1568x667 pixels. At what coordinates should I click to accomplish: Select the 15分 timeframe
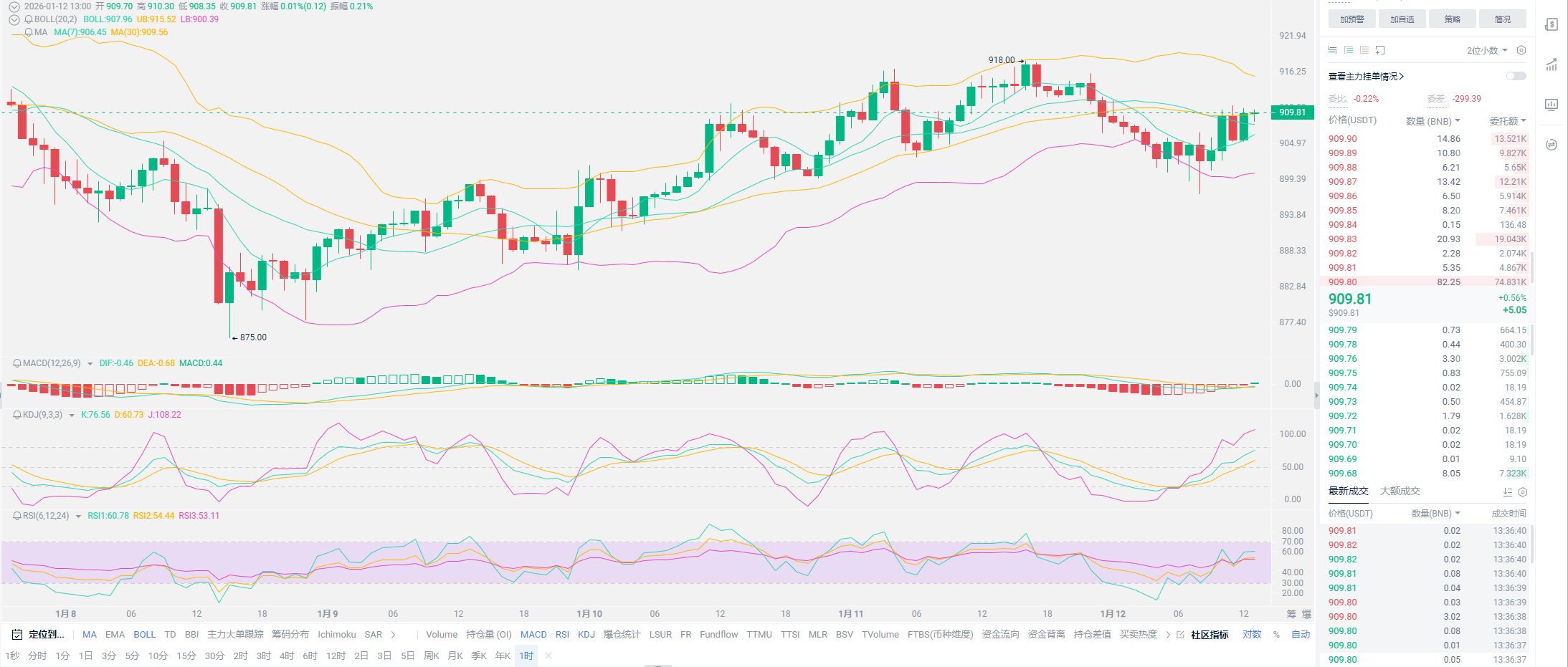[x=186, y=656]
